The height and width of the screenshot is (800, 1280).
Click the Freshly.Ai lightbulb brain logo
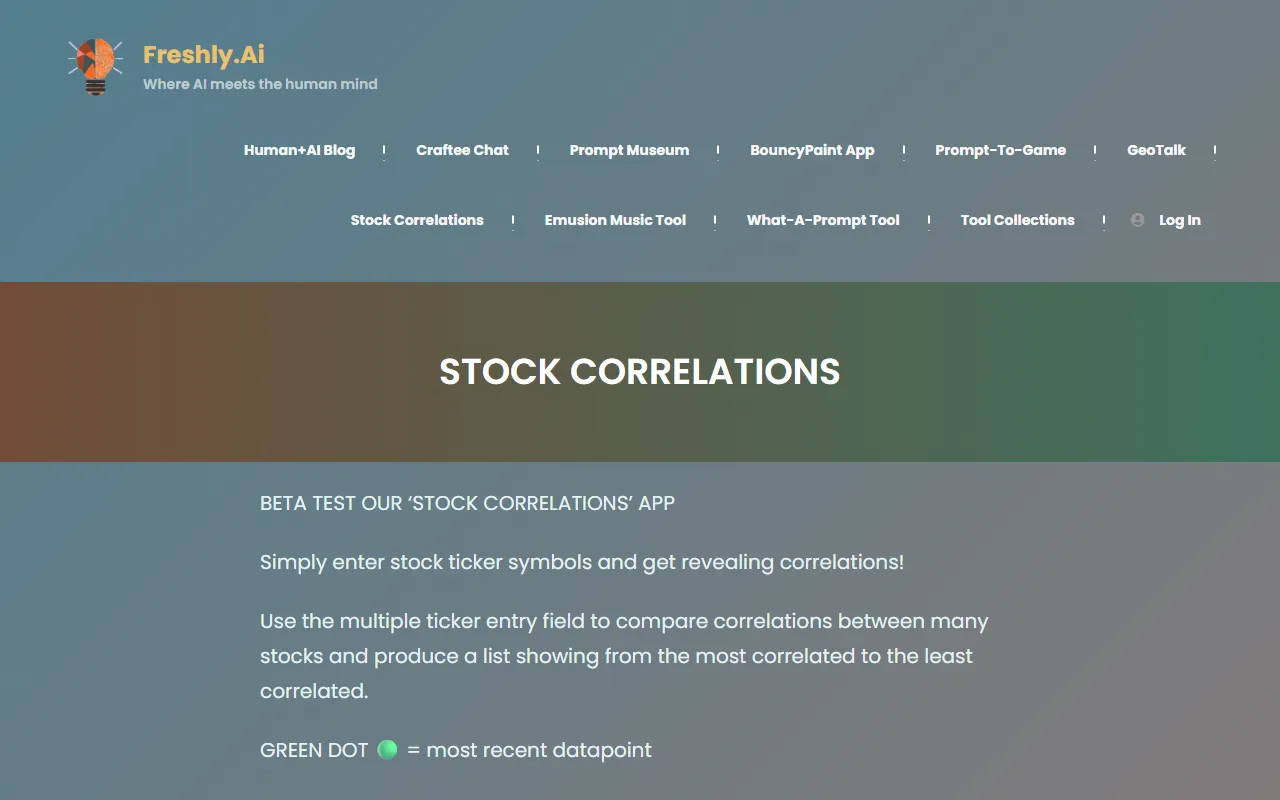tap(95, 66)
